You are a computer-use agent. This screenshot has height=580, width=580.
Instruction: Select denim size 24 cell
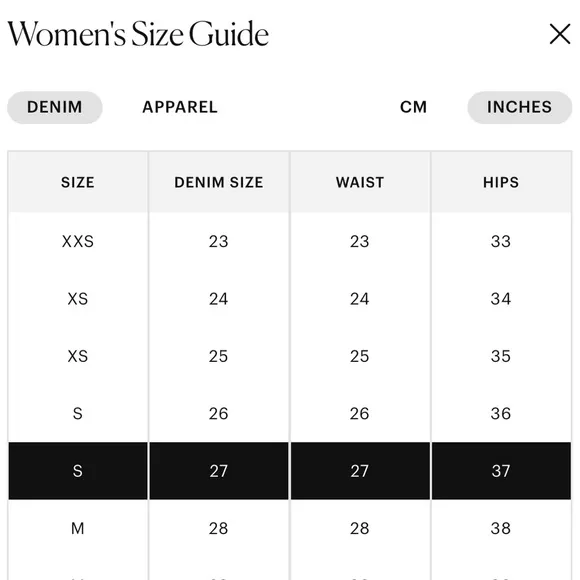click(219, 299)
